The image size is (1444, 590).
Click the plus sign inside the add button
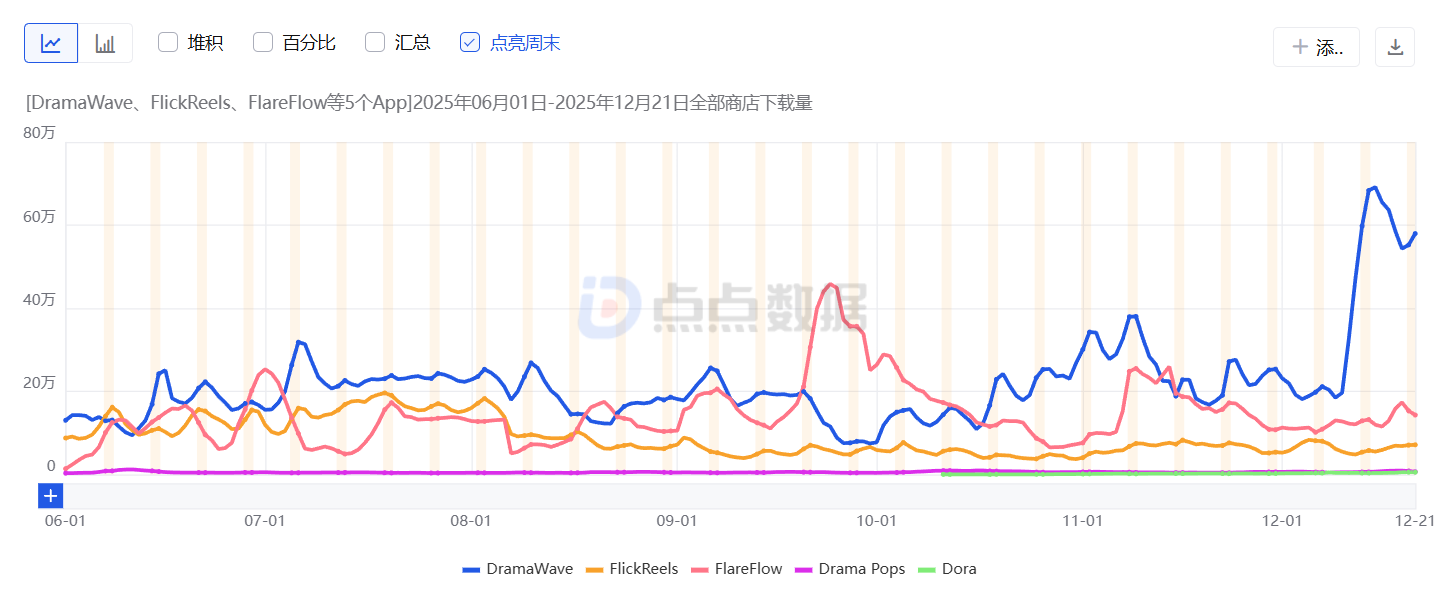[x=1300, y=46]
